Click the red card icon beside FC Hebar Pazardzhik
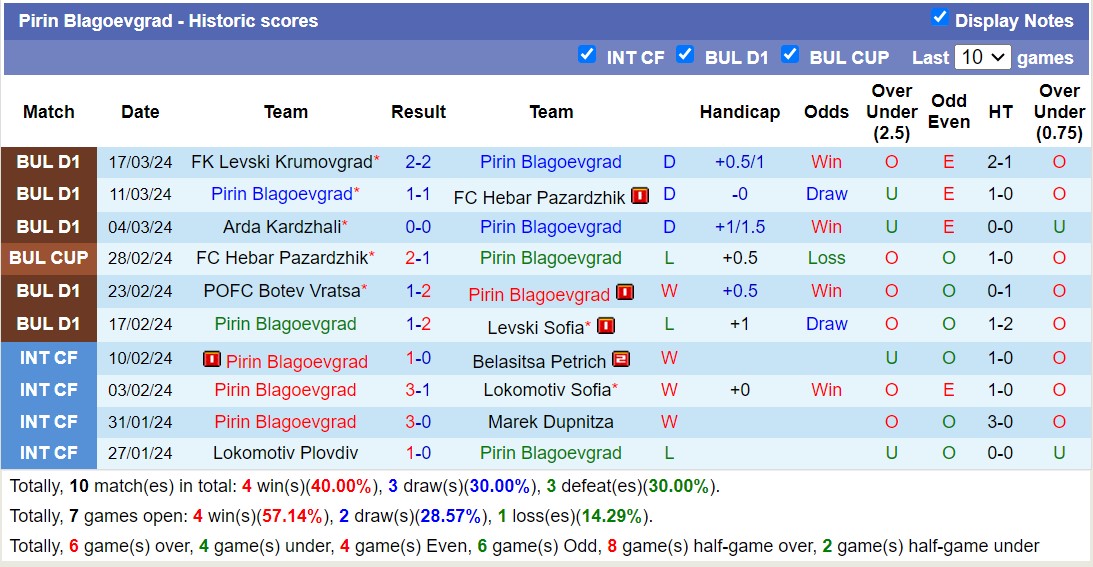Viewport: 1093px width, 567px height. click(x=640, y=195)
